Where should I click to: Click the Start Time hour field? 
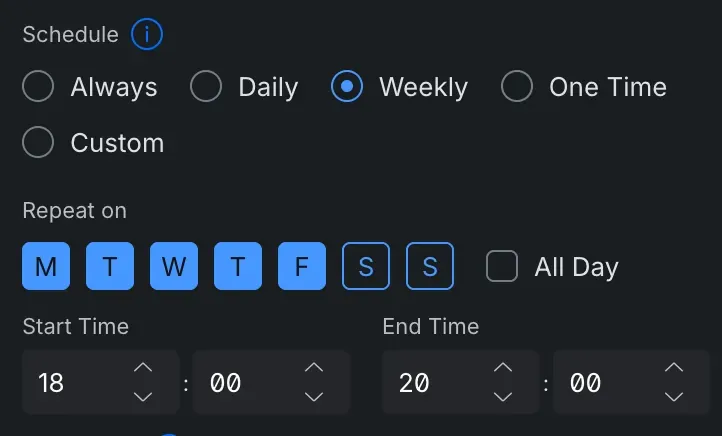coord(75,382)
